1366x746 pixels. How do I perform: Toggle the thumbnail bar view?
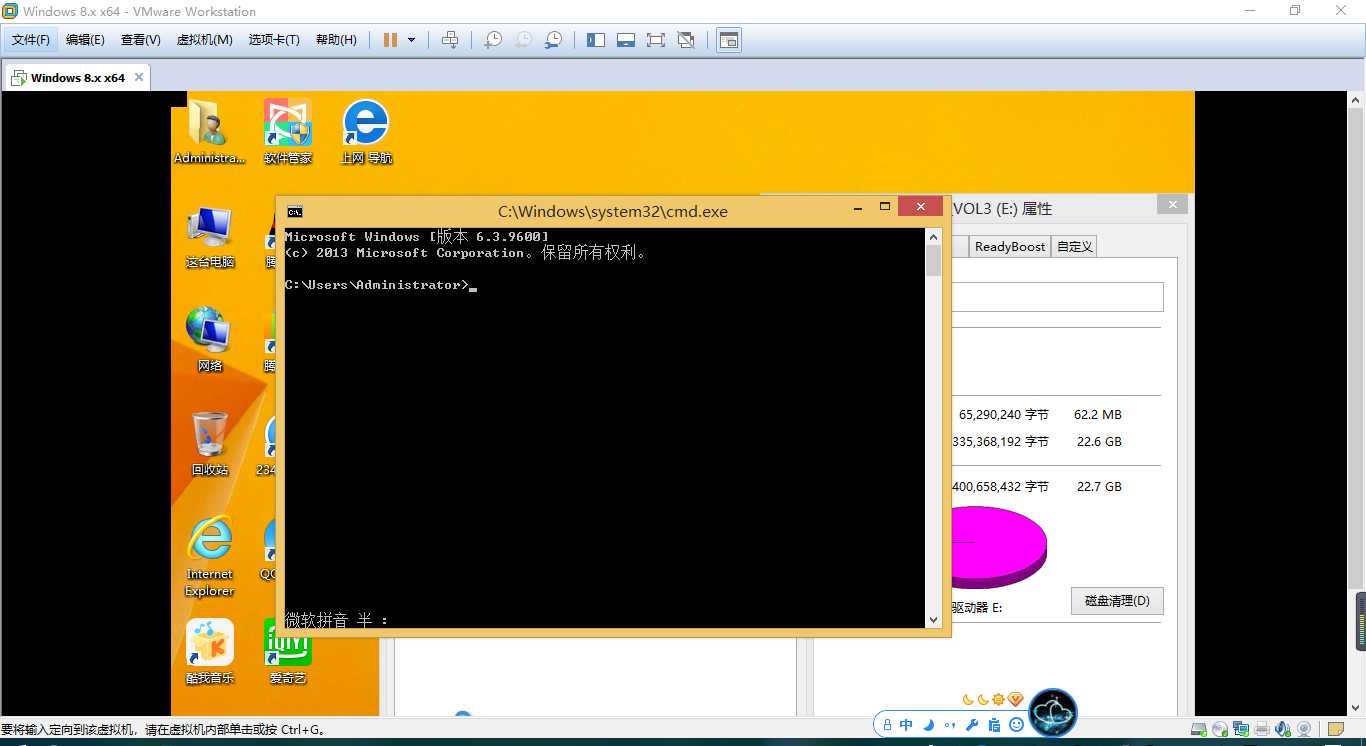[626, 40]
